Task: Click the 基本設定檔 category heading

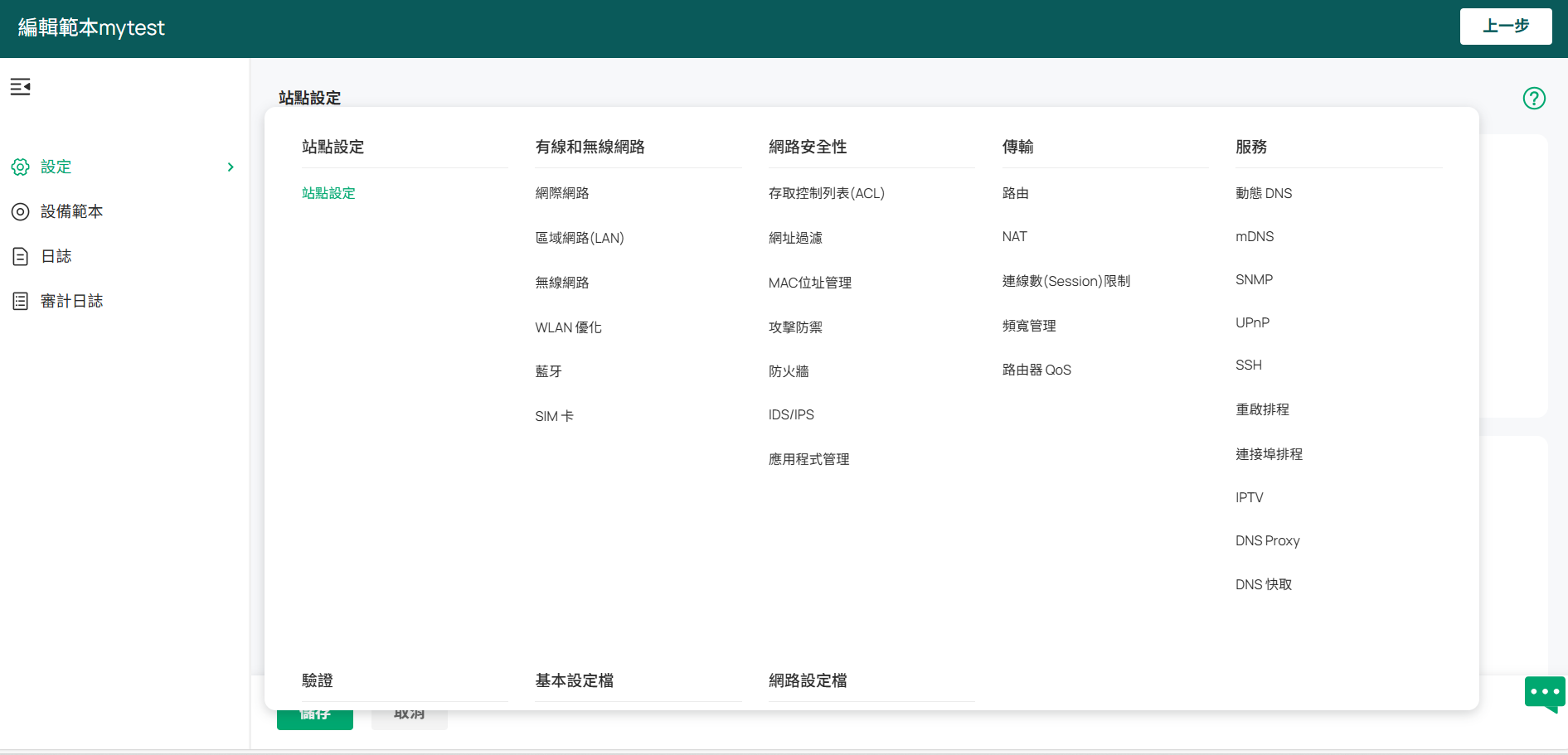Action: click(x=574, y=680)
